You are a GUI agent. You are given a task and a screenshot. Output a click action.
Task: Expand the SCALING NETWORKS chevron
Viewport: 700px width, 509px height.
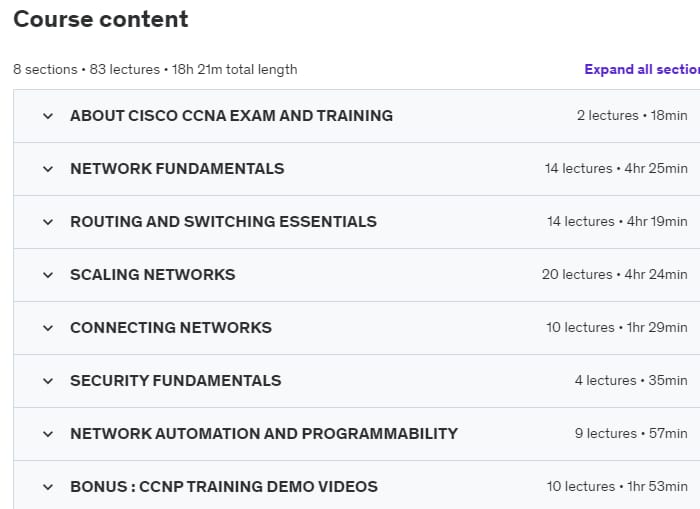point(48,275)
